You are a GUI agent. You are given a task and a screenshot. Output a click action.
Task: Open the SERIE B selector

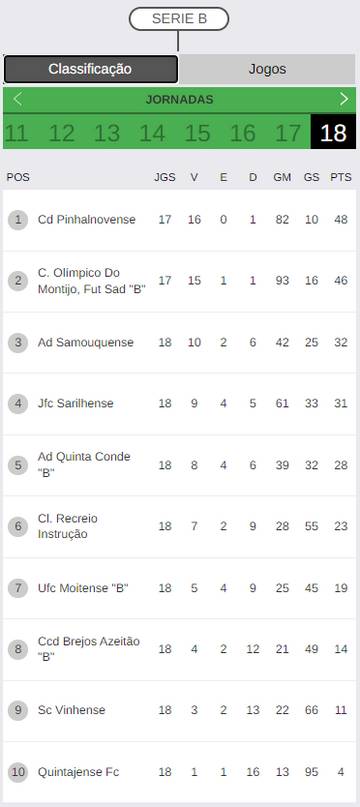tap(179, 19)
